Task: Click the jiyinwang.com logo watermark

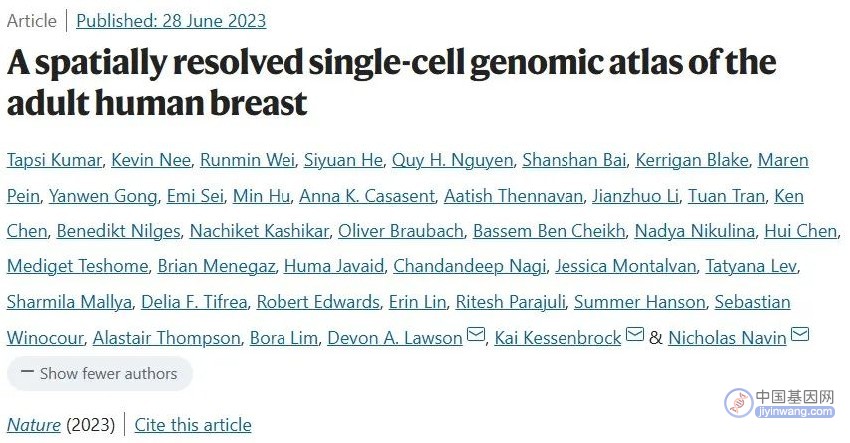Action: (x=780, y=403)
